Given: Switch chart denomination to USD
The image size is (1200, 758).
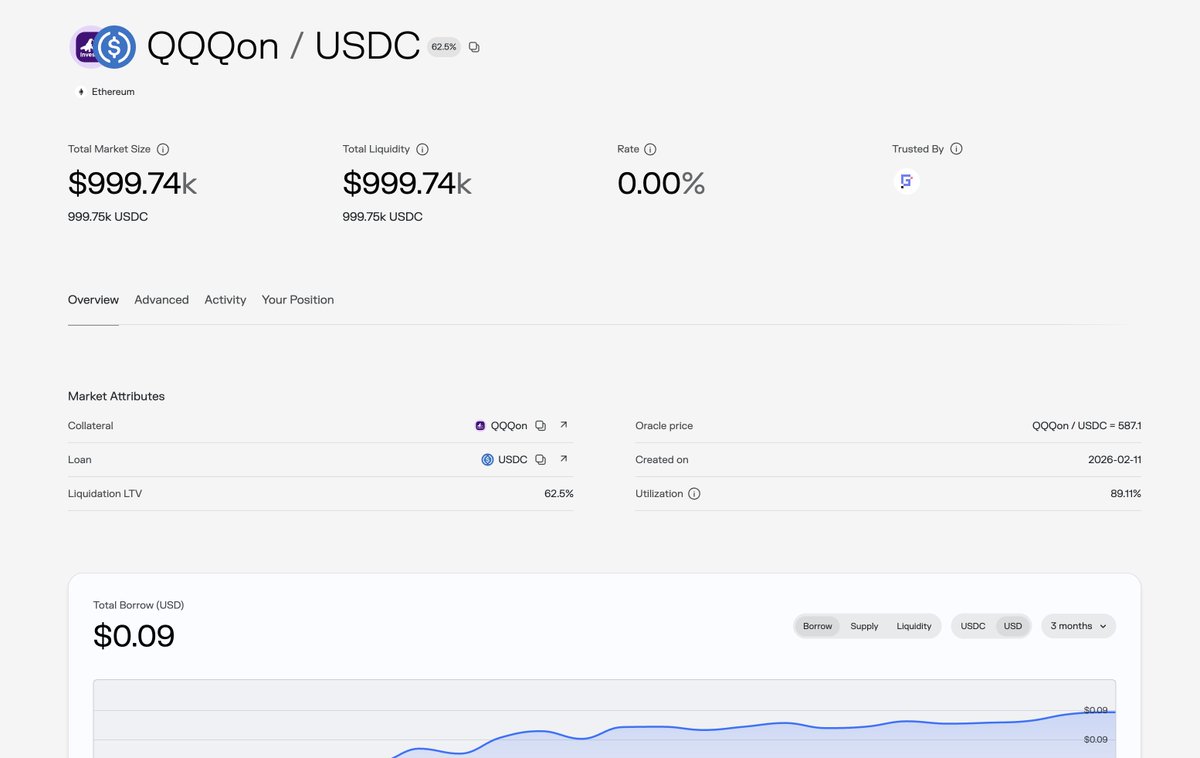Looking at the screenshot, I should pyautogui.click(x=1013, y=626).
